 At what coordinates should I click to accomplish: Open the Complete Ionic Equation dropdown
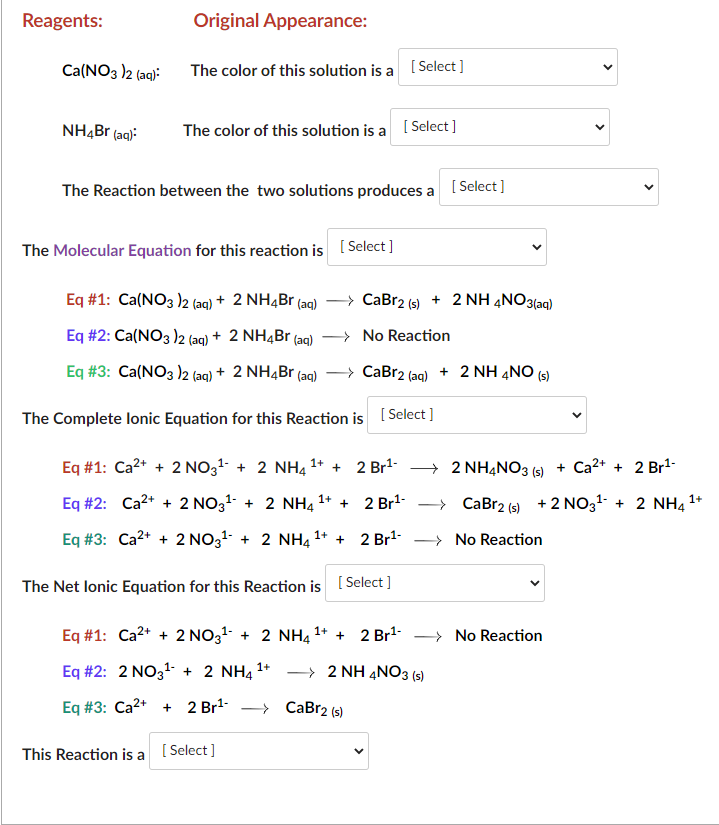477,414
